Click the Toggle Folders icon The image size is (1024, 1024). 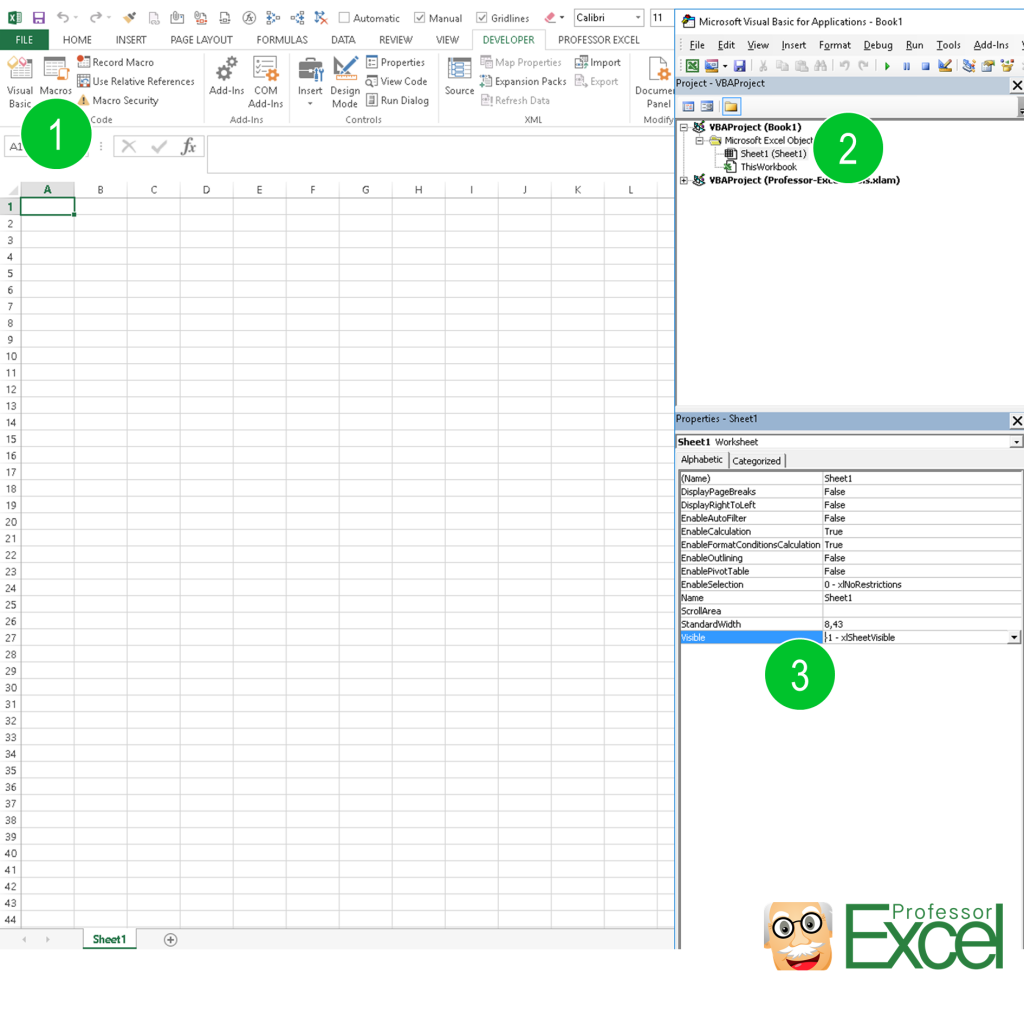pyautogui.click(x=731, y=106)
